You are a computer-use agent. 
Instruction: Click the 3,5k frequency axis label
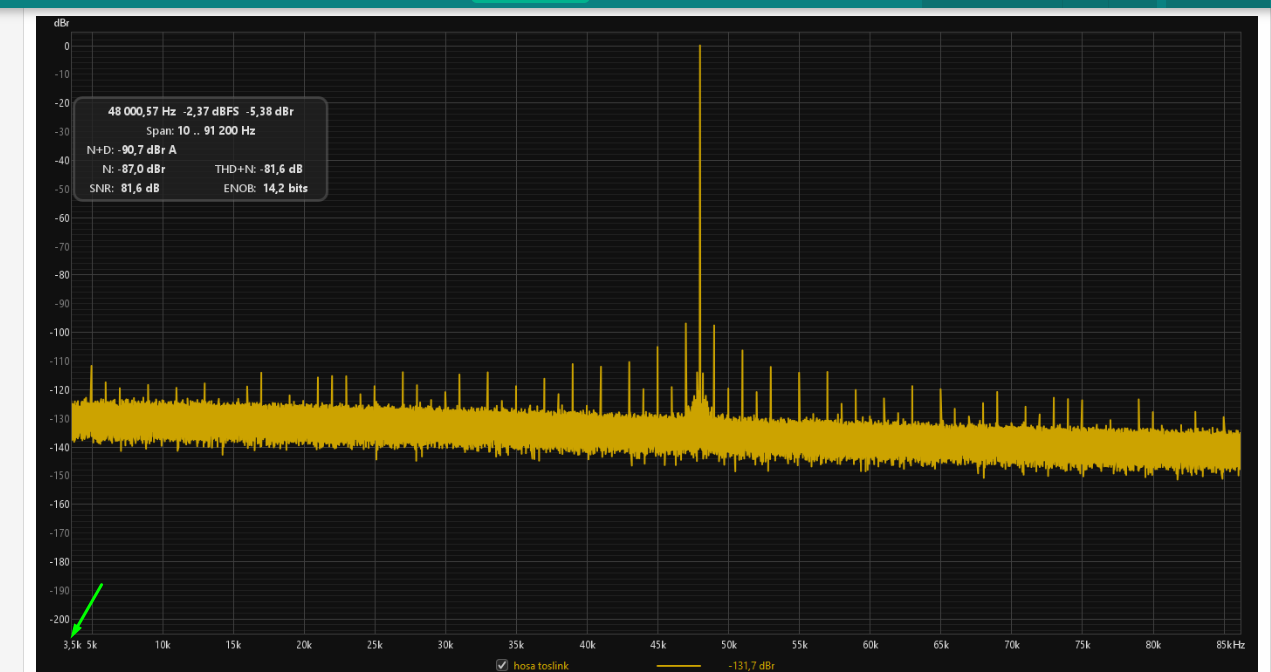pyautogui.click(x=72, y=645)
